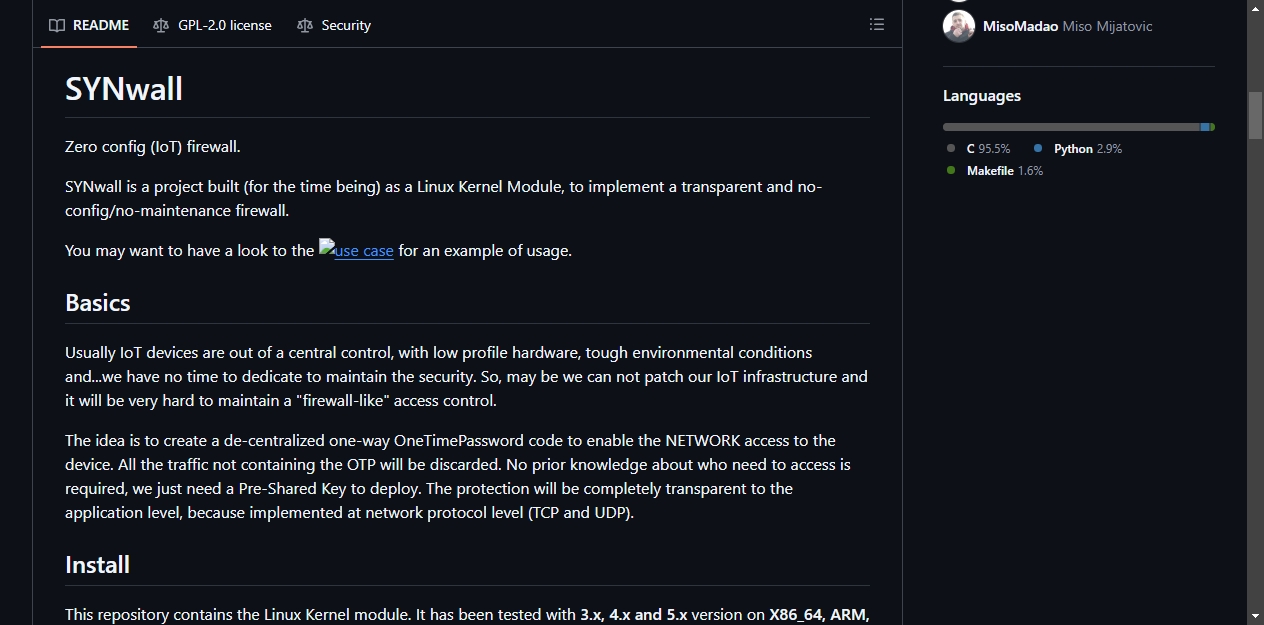Click the vertical scrollbar thumb

1255,115
